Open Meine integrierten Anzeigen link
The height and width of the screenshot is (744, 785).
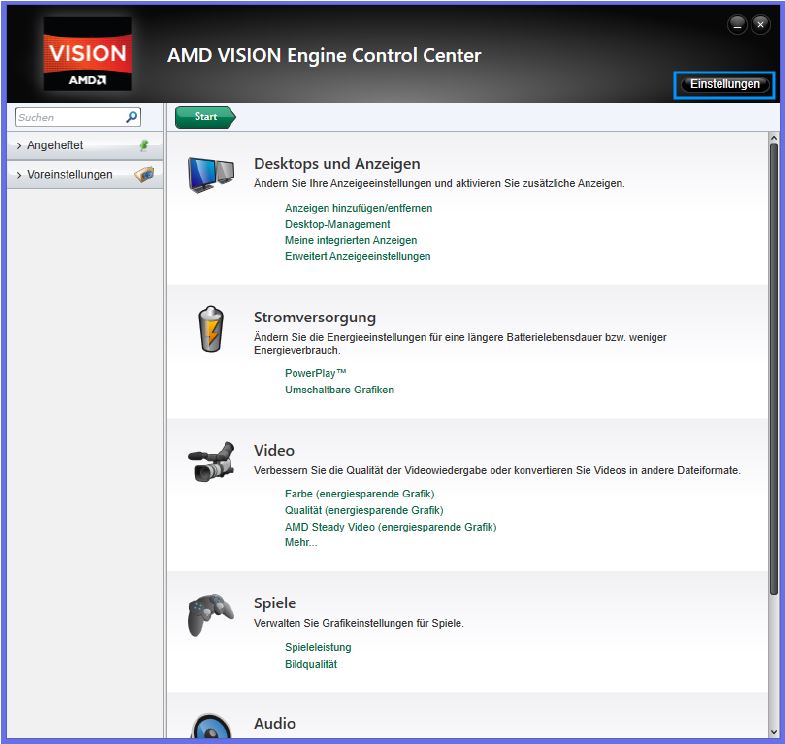pyautogui.click(x=351, y=240)
